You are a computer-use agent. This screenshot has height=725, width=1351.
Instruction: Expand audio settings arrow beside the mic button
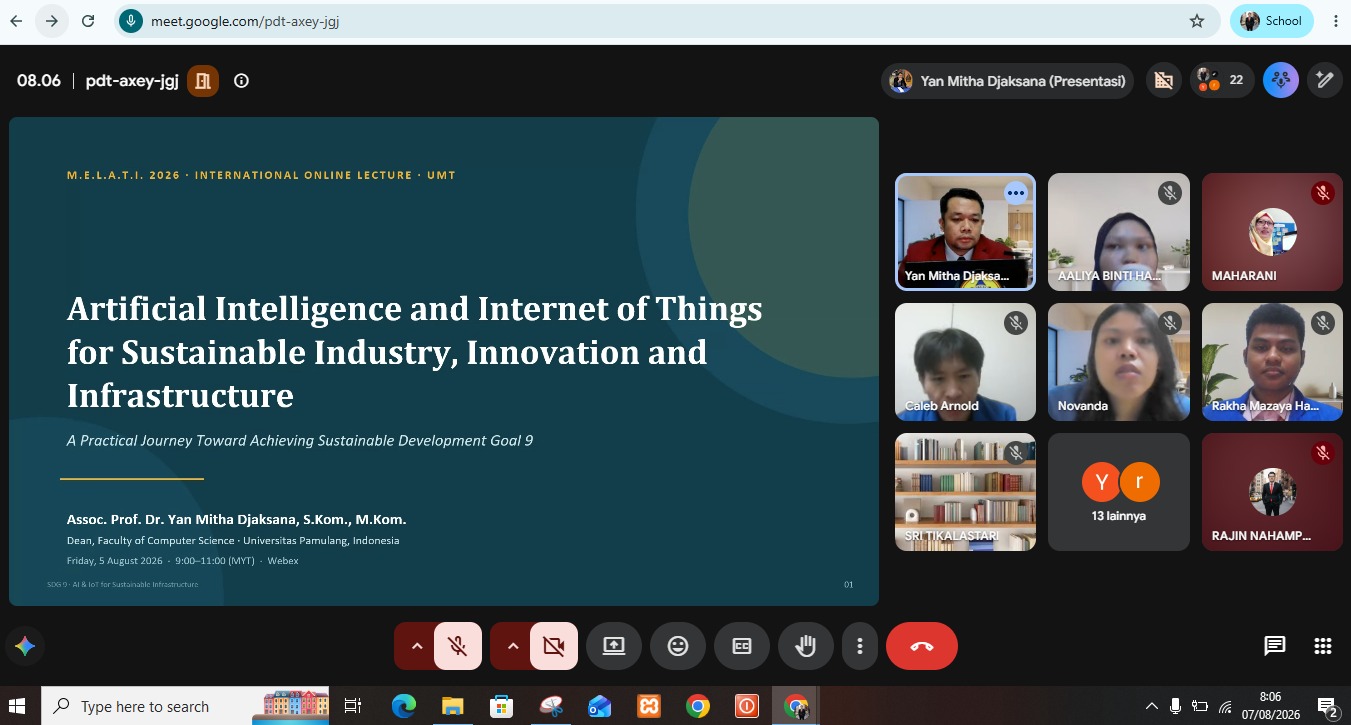tap(416, 646)
